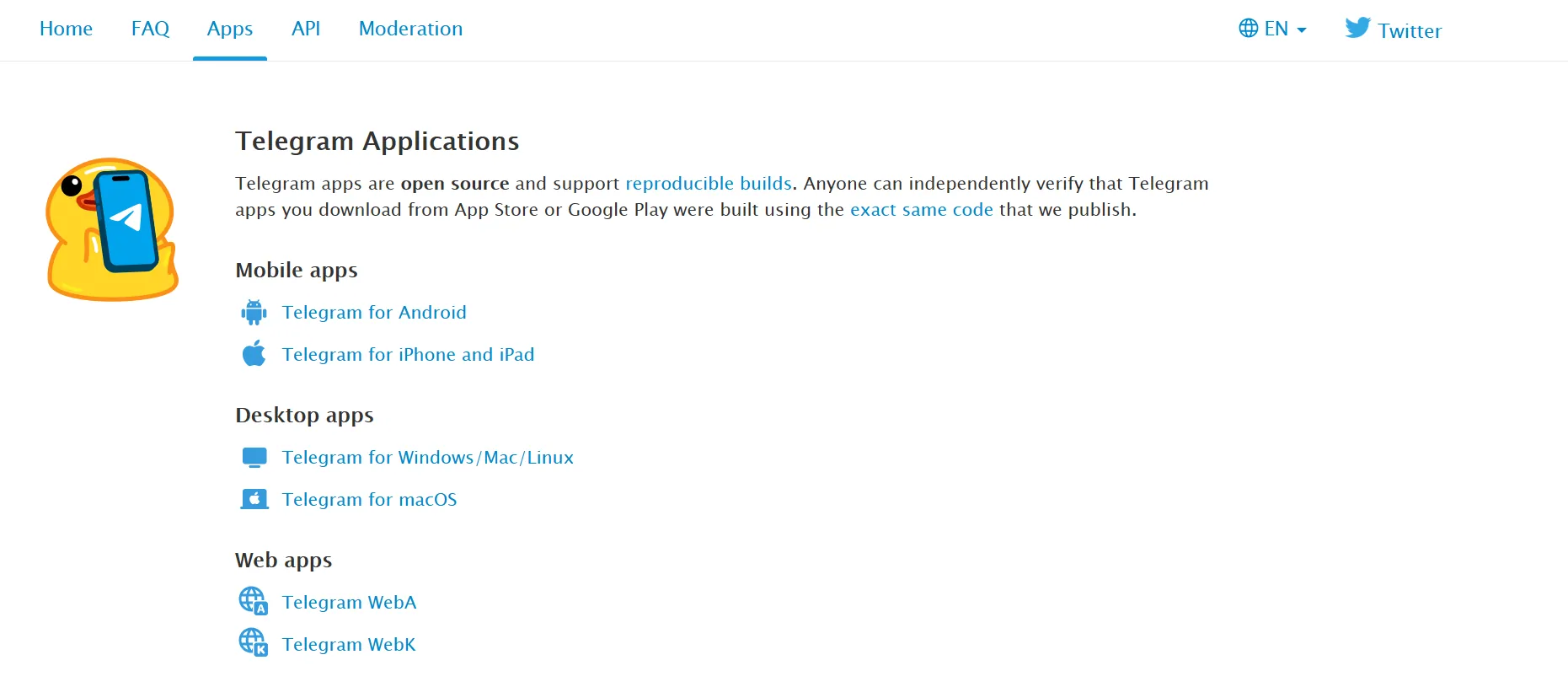Click the Twitter bird icon

click(x=1357, y=28)
